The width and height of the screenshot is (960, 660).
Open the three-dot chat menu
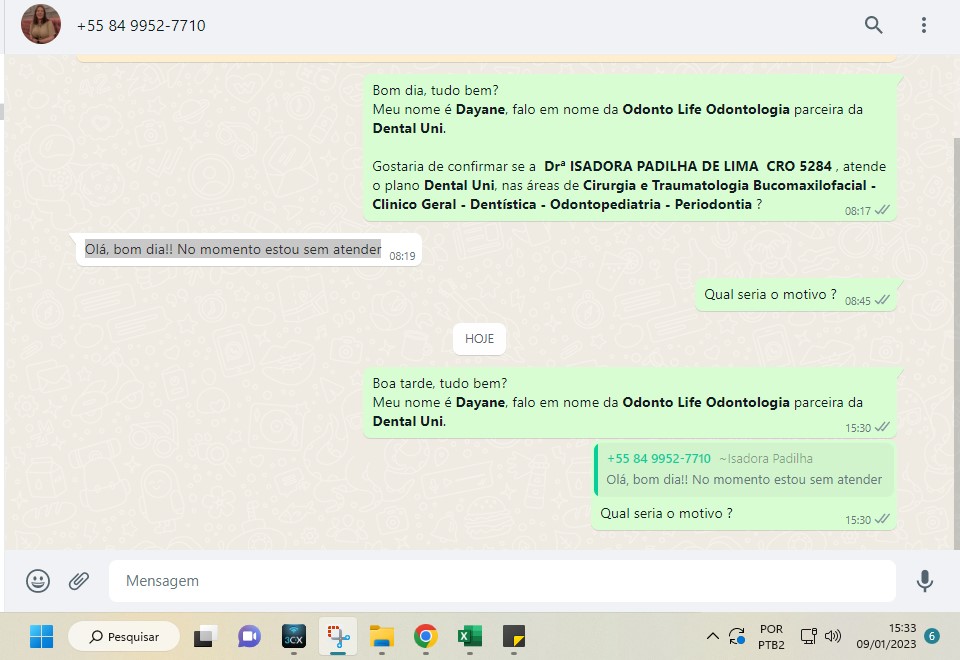[x=924, y=25]
